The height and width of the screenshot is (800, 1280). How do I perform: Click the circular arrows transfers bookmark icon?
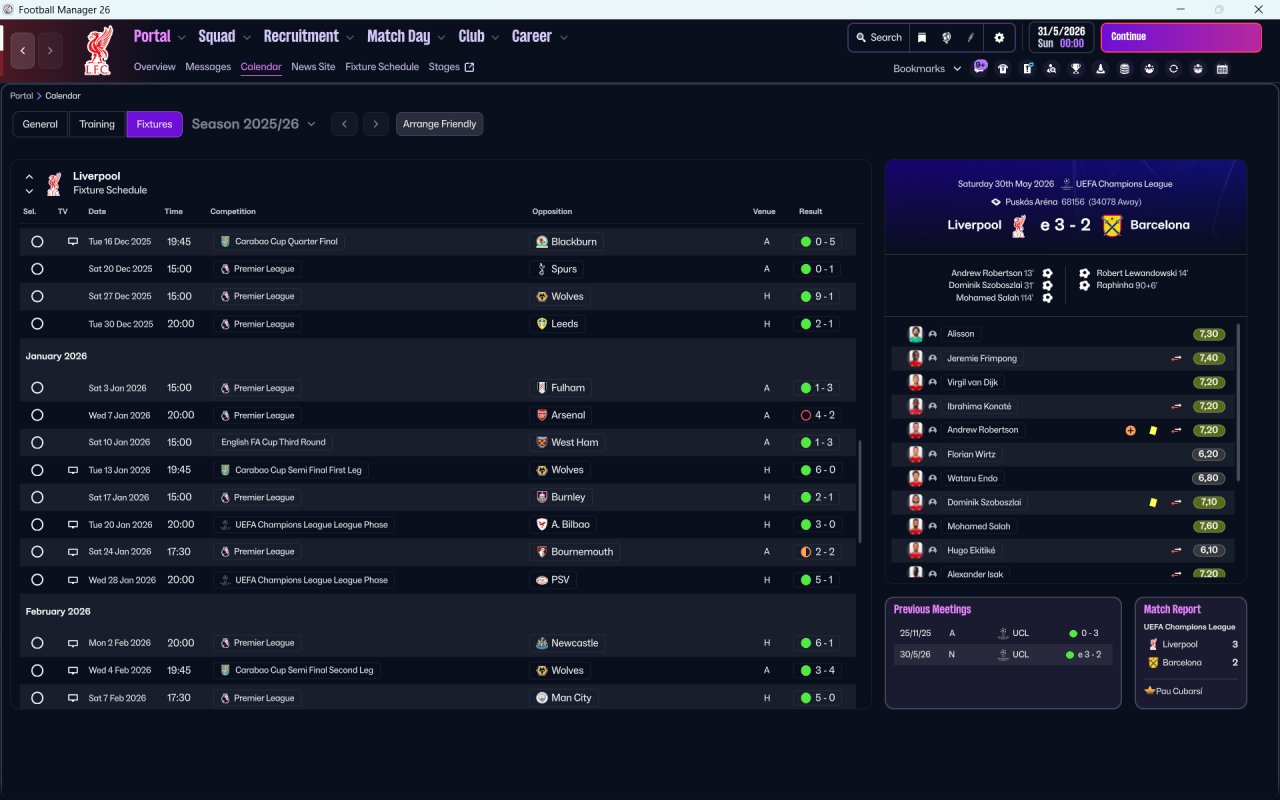1174,69
